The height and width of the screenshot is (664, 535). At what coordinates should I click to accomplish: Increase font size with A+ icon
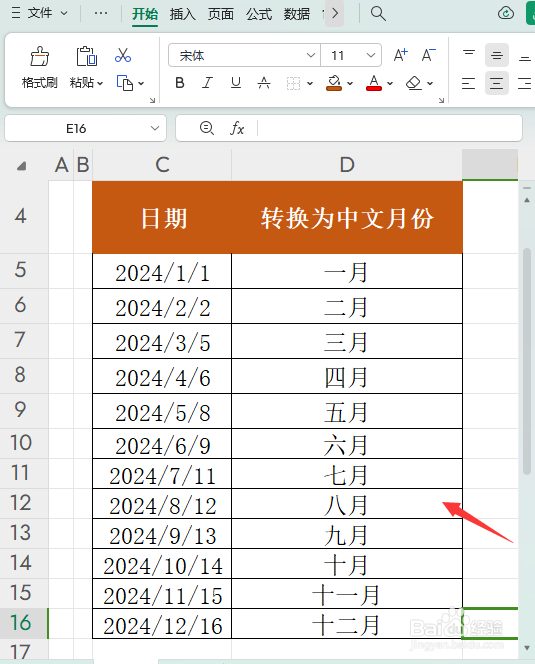tap(400, 55)
